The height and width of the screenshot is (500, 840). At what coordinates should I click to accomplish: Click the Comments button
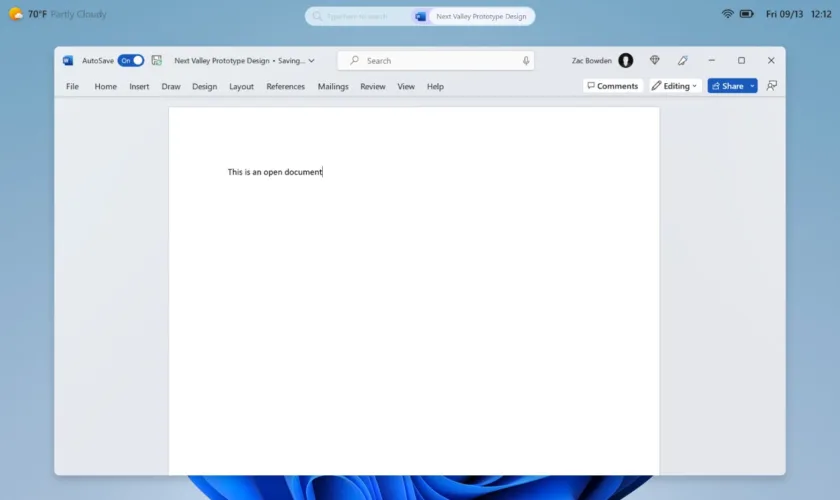tap(612, 86)
